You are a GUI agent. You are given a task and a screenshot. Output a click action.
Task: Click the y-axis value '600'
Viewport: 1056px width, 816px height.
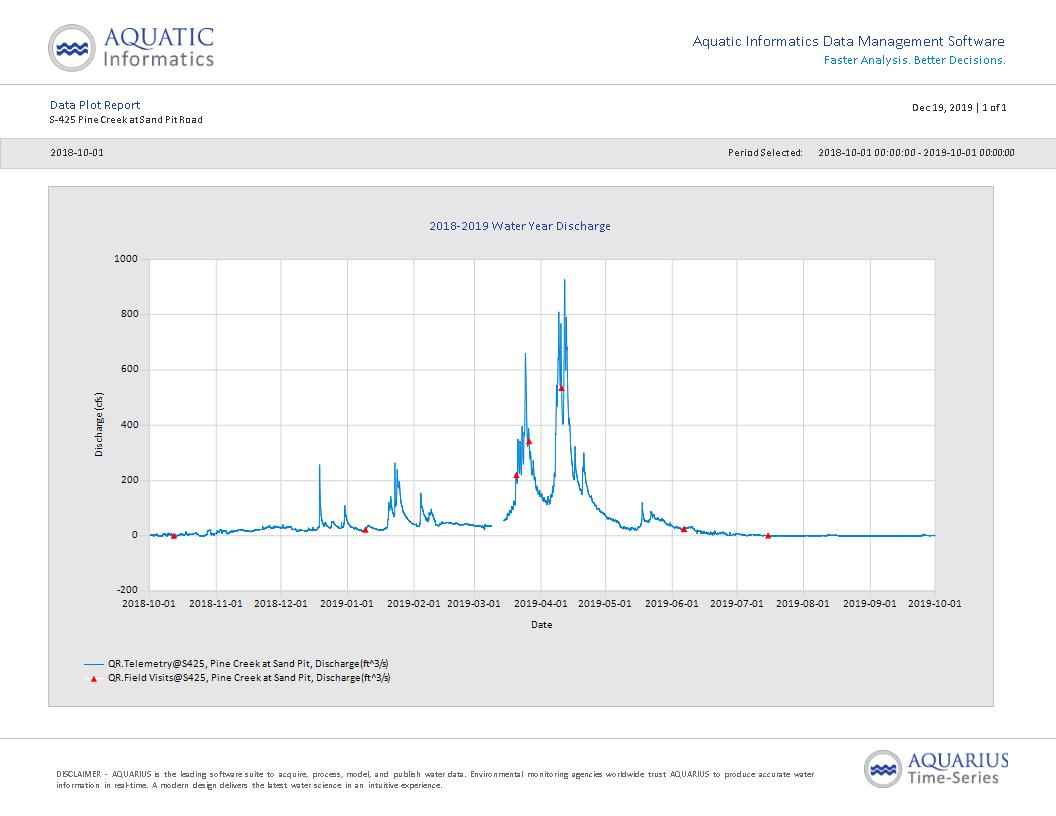tap(129, 369)
